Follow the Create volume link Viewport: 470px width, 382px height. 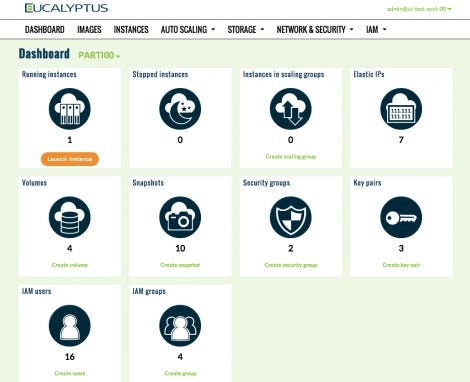[x=70, y=265]
